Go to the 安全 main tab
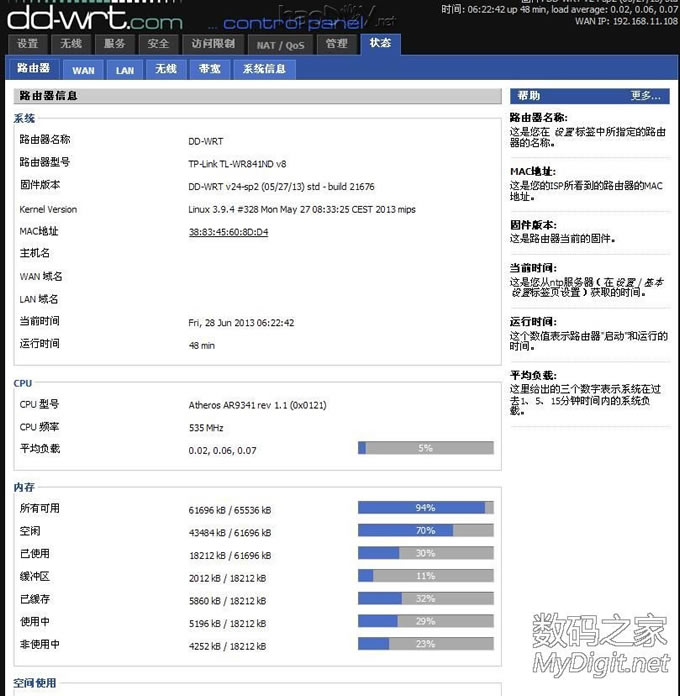 pos(158,44)
